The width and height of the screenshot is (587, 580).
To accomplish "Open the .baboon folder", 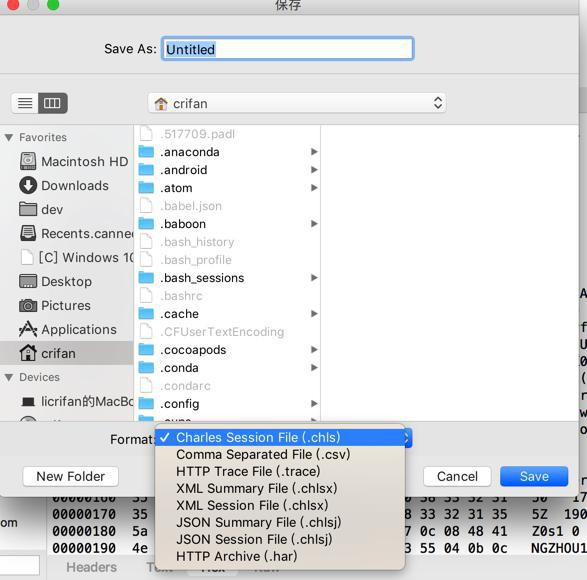I will tap(227, 224).
